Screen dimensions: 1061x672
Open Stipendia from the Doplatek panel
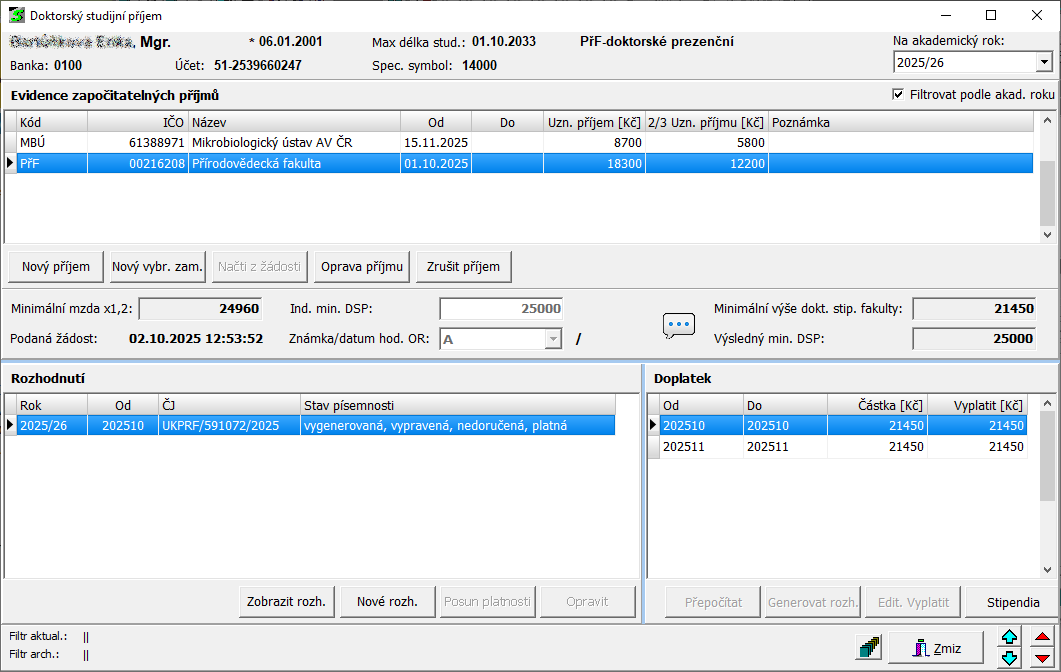[1012, 603]
